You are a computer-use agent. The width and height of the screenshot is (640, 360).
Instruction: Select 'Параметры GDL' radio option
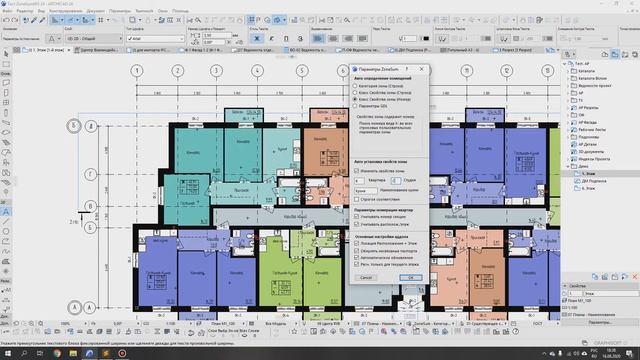pyautogui.click(x=355, y=106)
